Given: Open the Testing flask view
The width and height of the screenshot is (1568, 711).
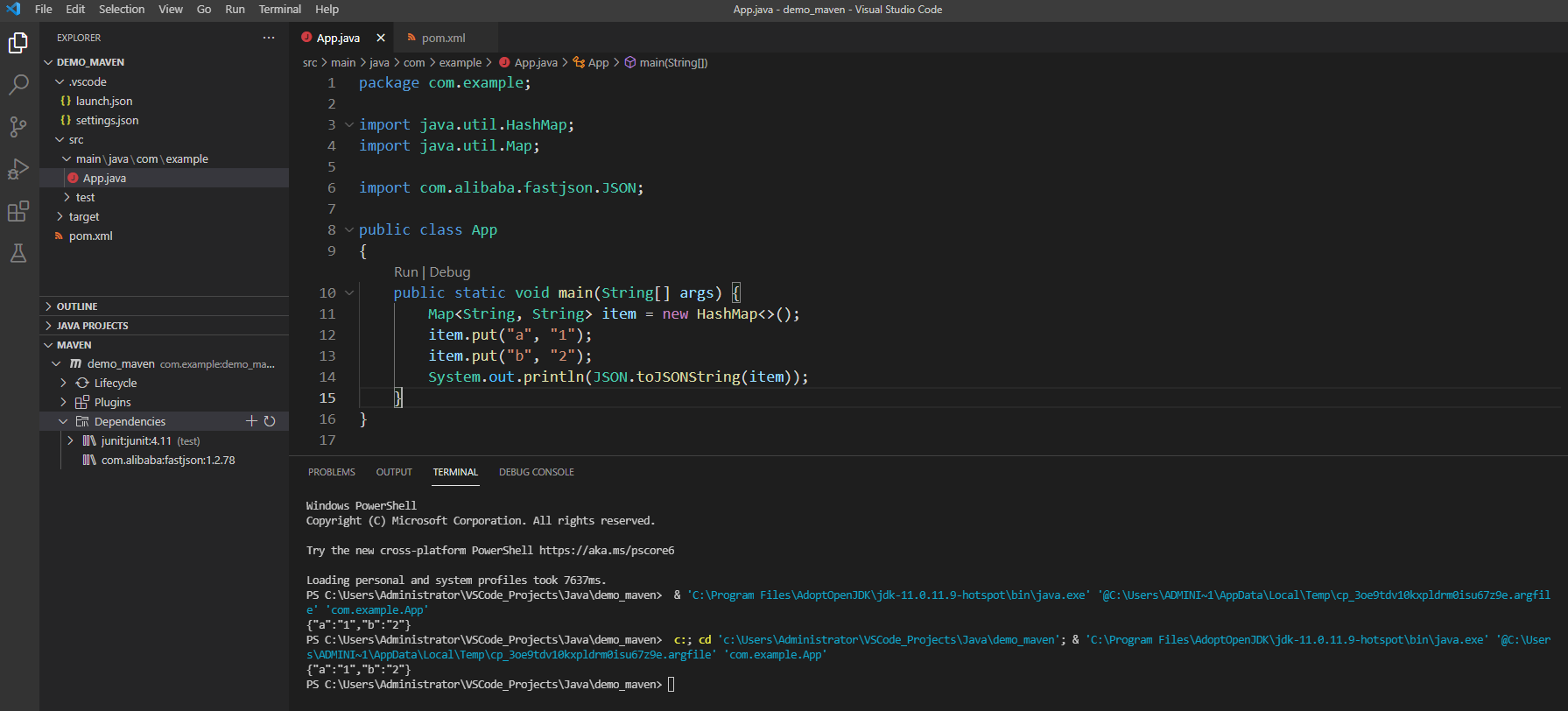Looking at the screenshot, I should [x=18, y=253].
